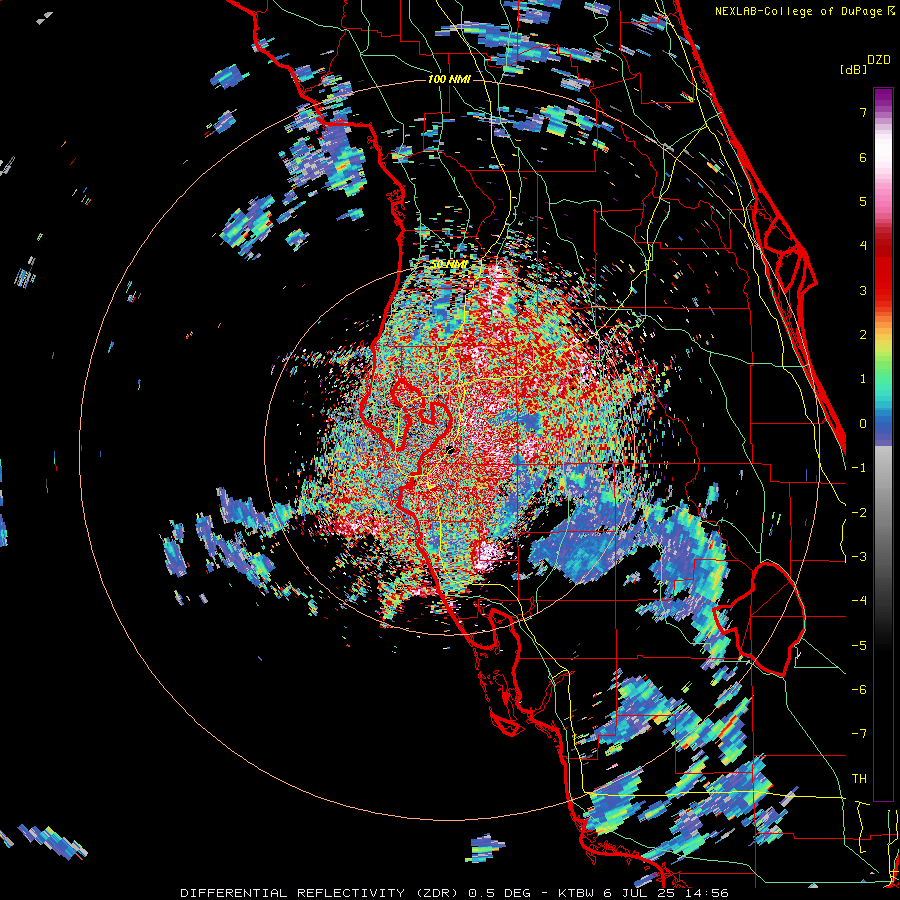
Task: Select the -6 value on the scale
Action: (859, 690)
